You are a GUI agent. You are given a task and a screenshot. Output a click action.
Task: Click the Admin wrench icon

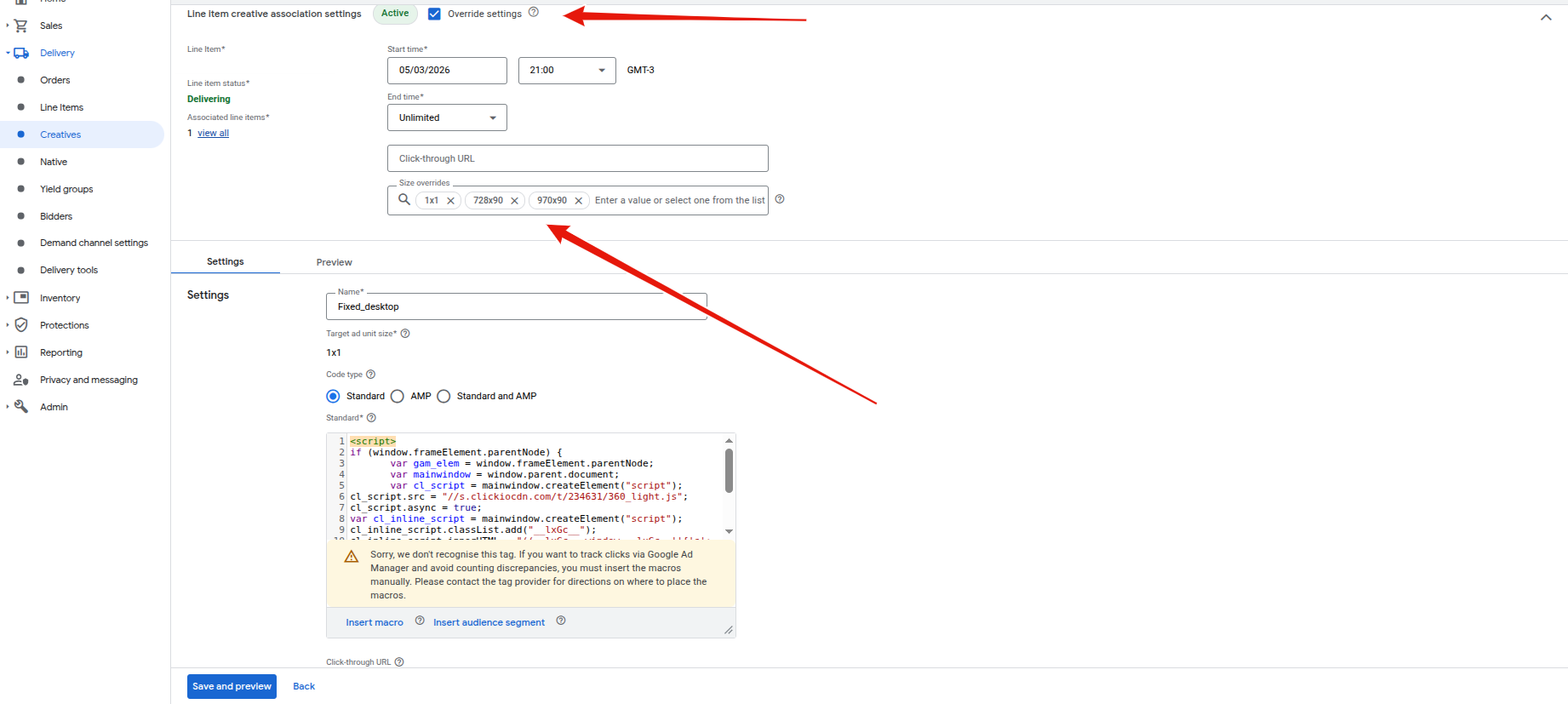(21, 407)
